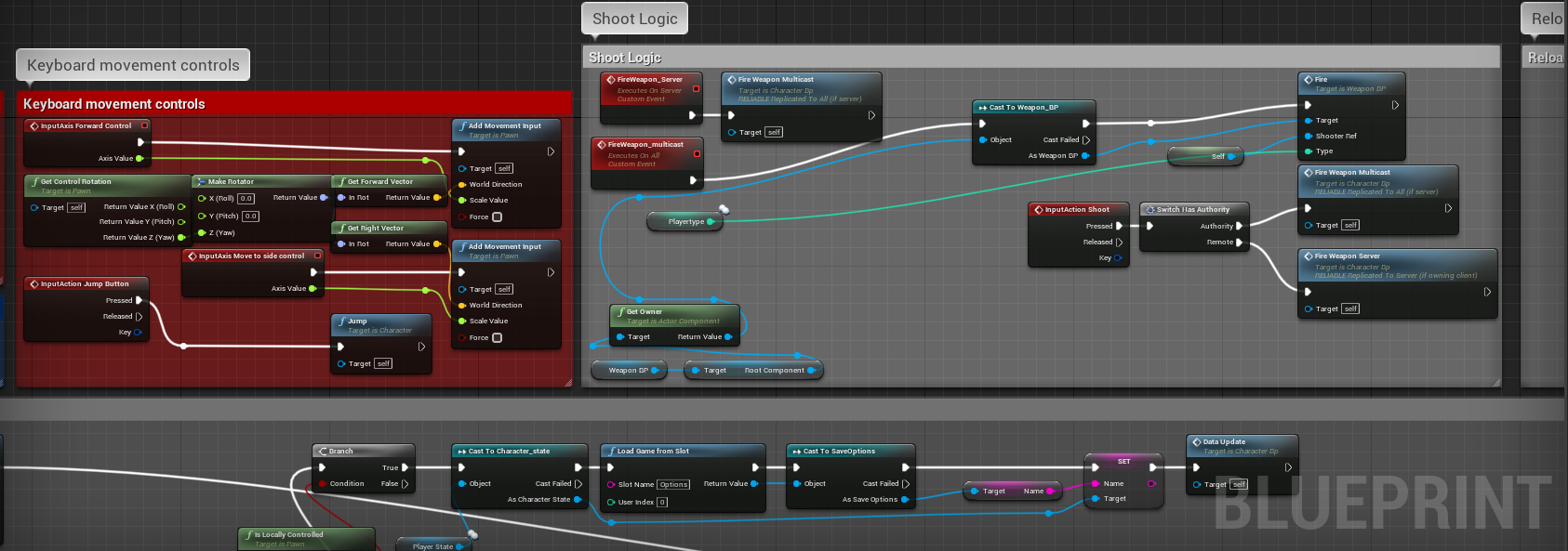The image size is (1568, 551).
Task: Click True exec pin on Branch node
Action: [405, 467]
